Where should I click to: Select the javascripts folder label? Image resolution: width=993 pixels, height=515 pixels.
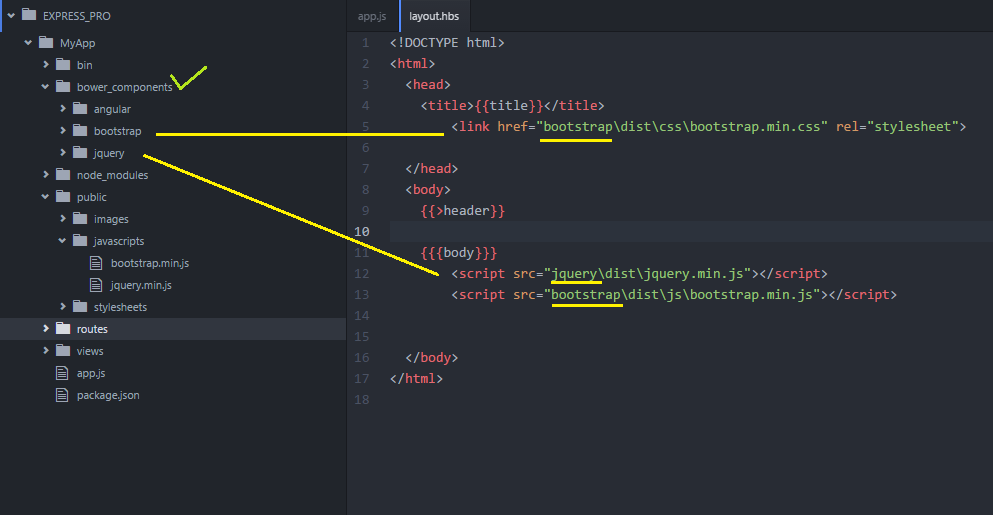point(119,241)
